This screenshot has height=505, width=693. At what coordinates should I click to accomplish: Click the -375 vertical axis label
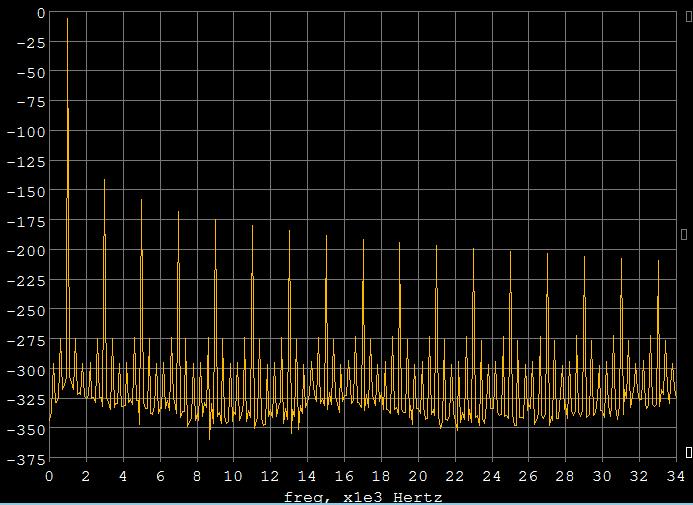tap(27, 460)
